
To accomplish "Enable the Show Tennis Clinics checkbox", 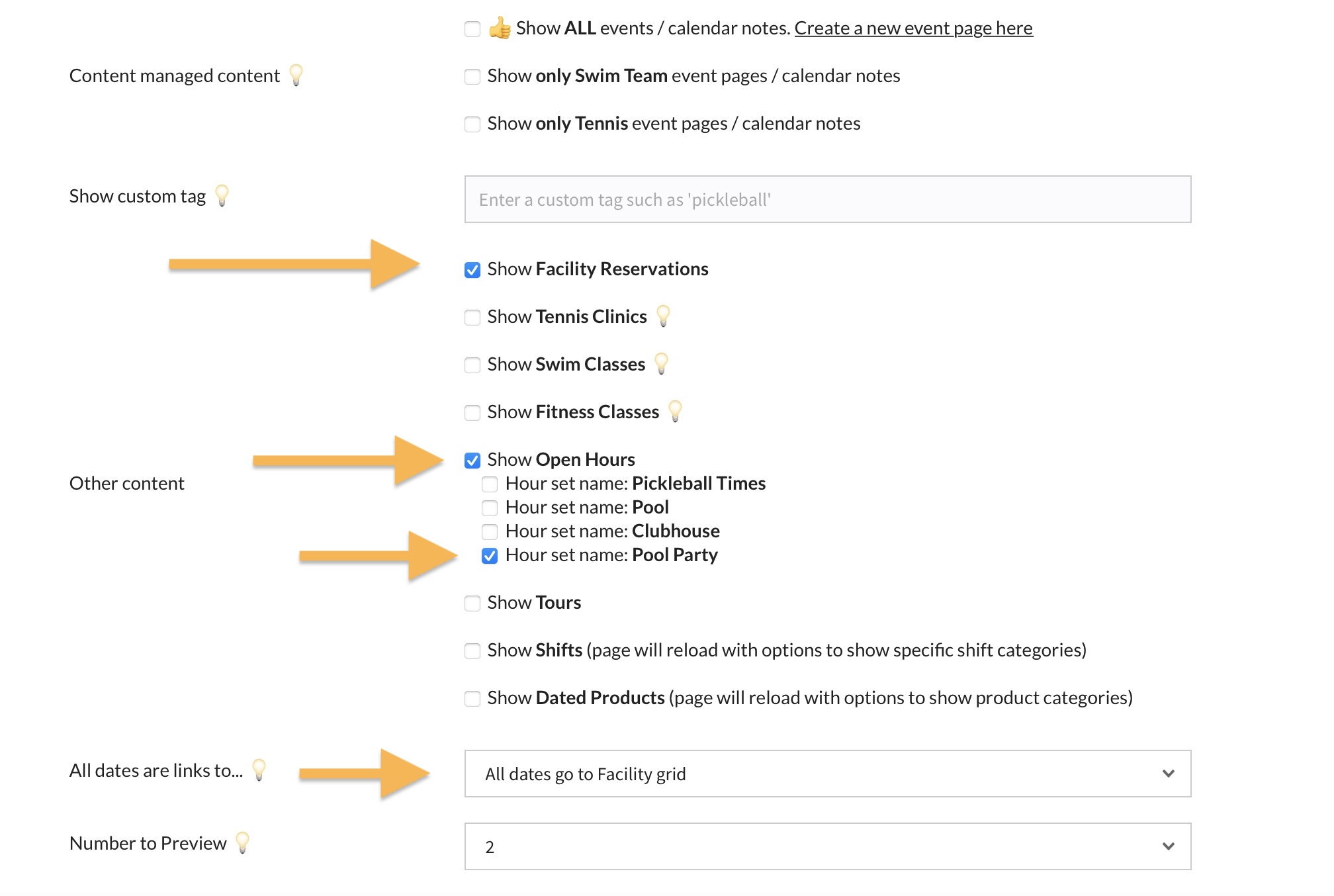I will 472,318.
